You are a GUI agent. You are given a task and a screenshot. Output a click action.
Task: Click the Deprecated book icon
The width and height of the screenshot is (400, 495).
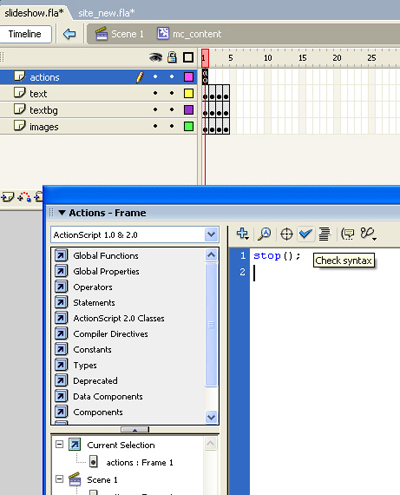point(61,380)
